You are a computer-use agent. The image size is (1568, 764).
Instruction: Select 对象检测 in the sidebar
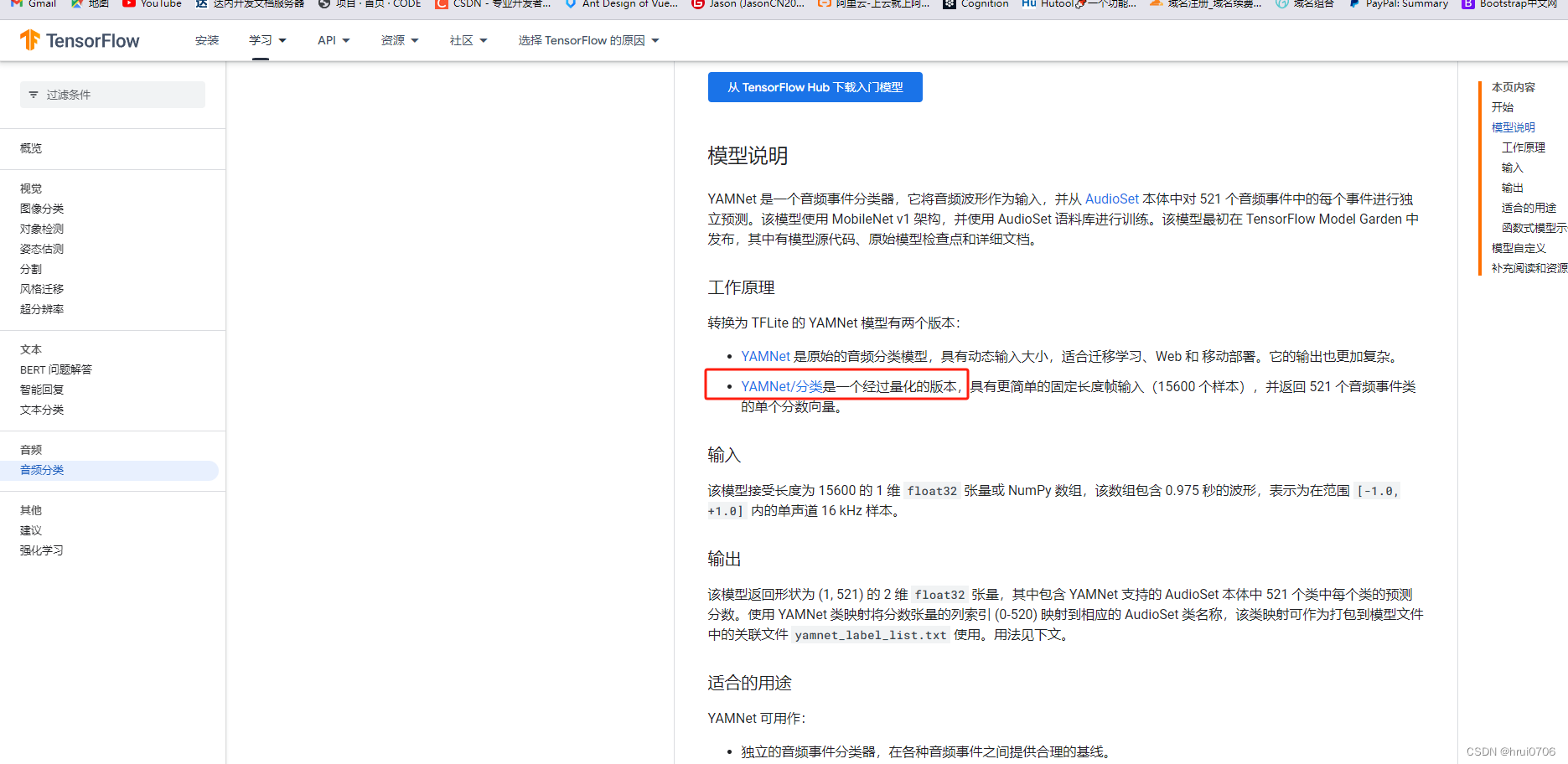[x=42, y=229]
